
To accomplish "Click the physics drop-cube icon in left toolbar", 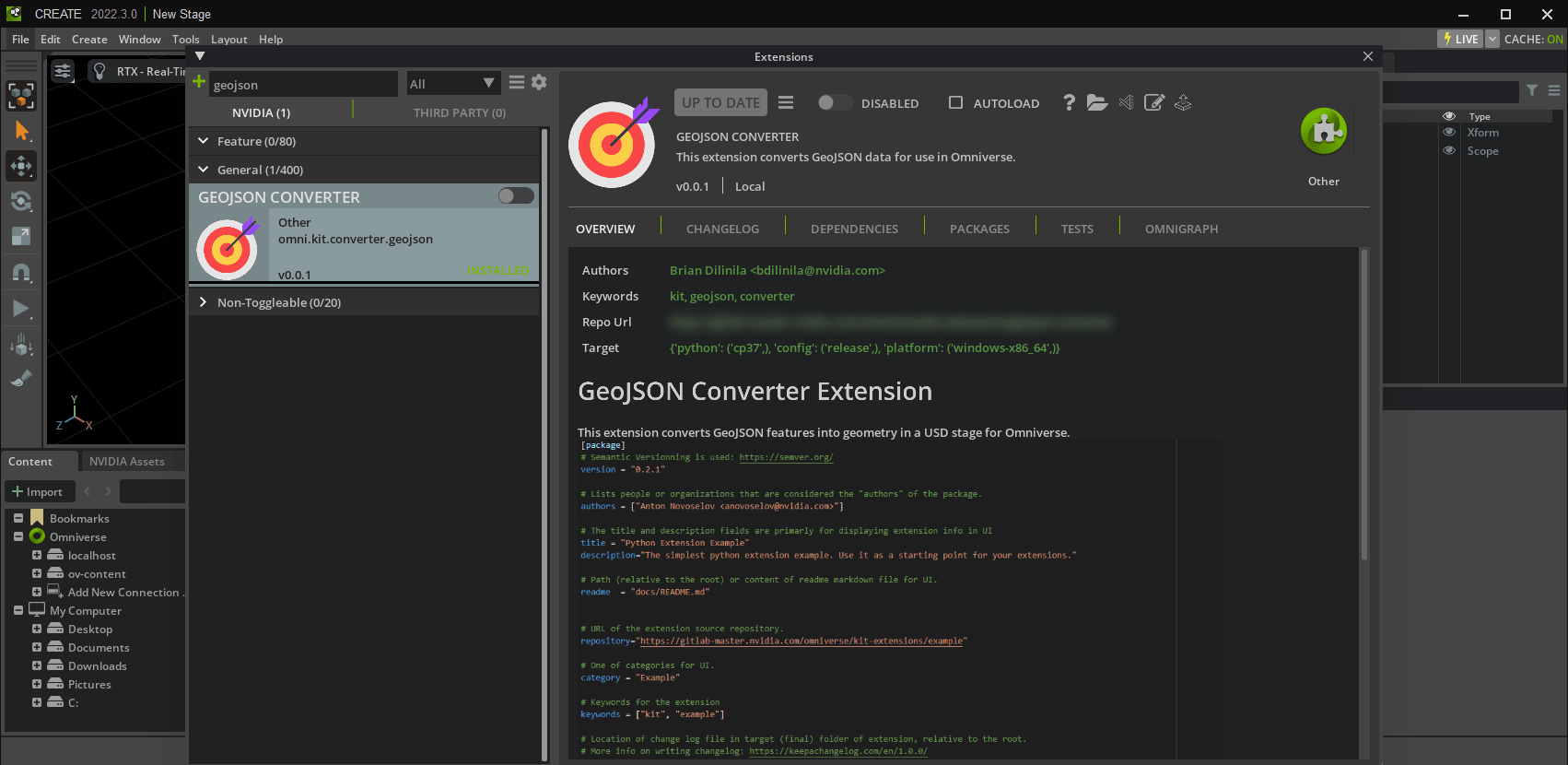I will [x=21, y=345].
